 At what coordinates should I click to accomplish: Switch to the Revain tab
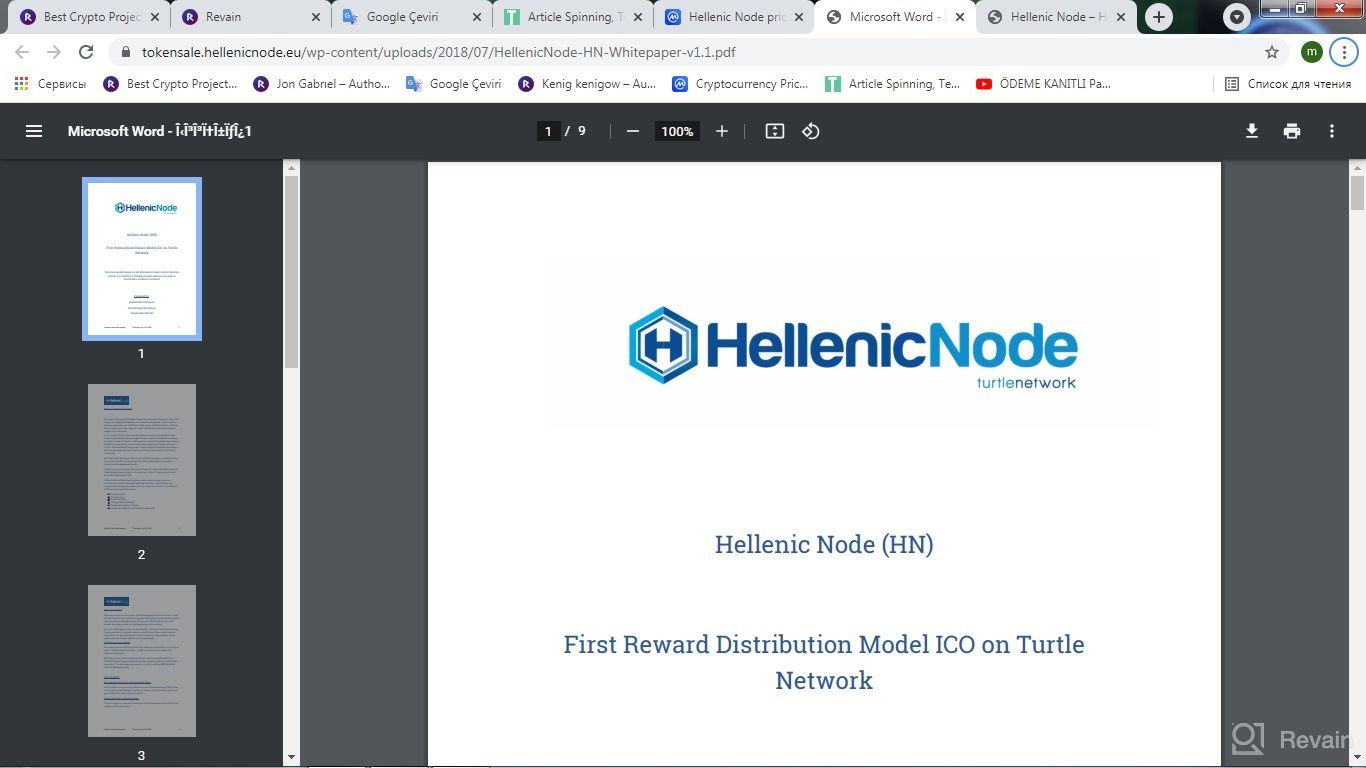point(250,17)
